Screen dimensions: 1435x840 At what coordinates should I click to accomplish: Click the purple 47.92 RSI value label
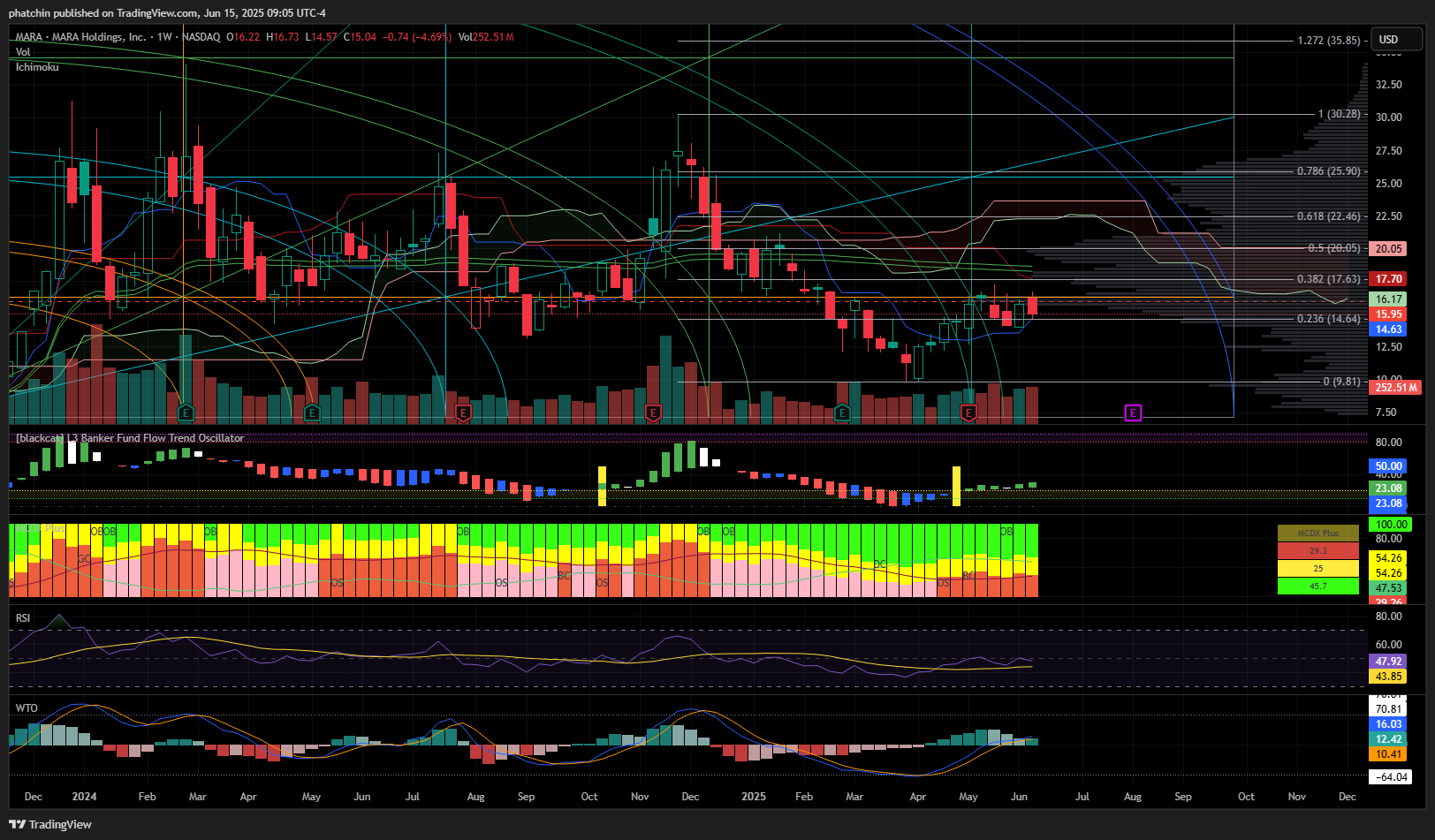1389,662
